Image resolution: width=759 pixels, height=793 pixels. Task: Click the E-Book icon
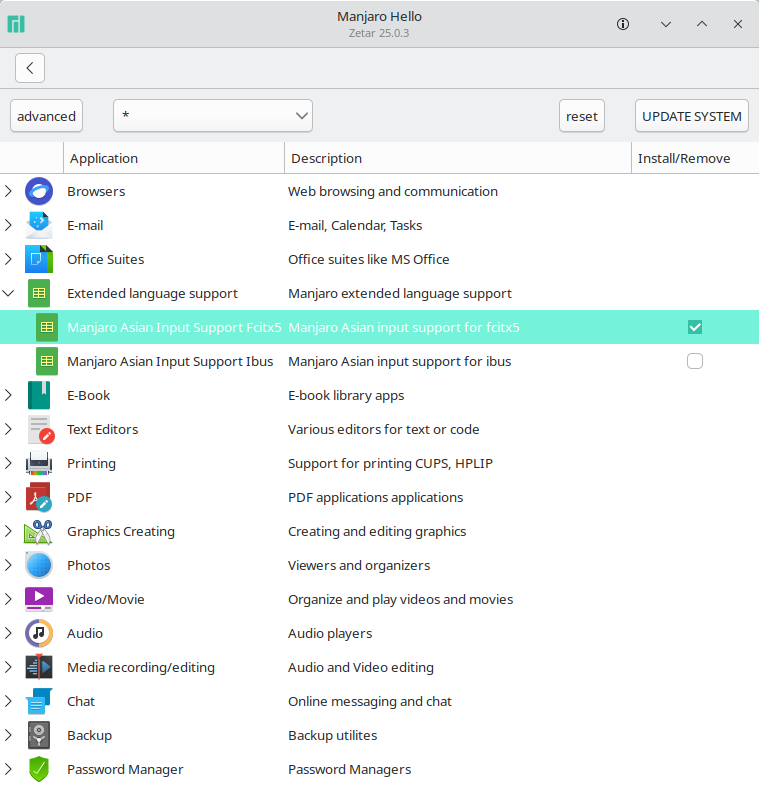pos(39,395)
